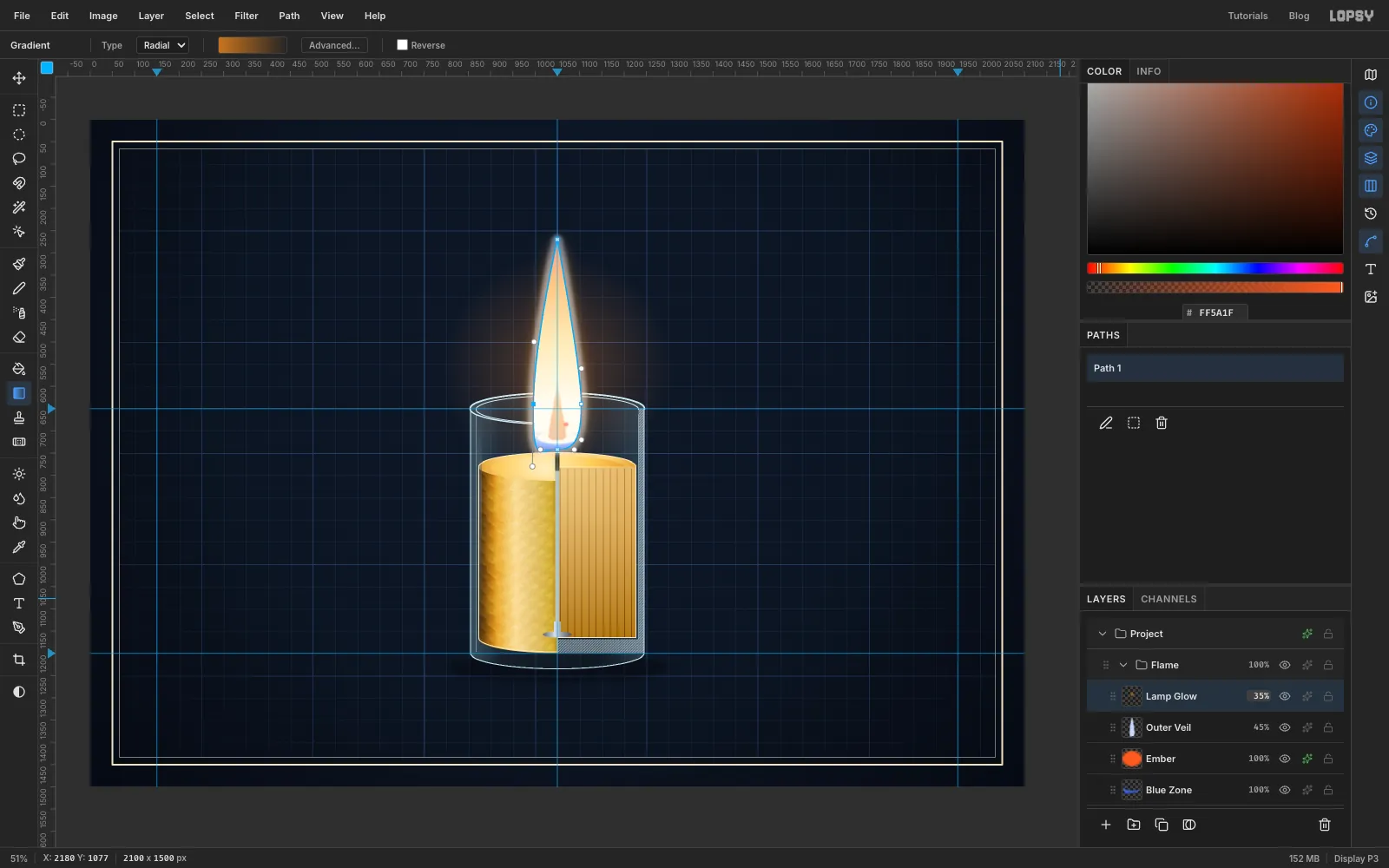
Task: Hide the Lamp Glow layer
Action: pos(1285,696)
